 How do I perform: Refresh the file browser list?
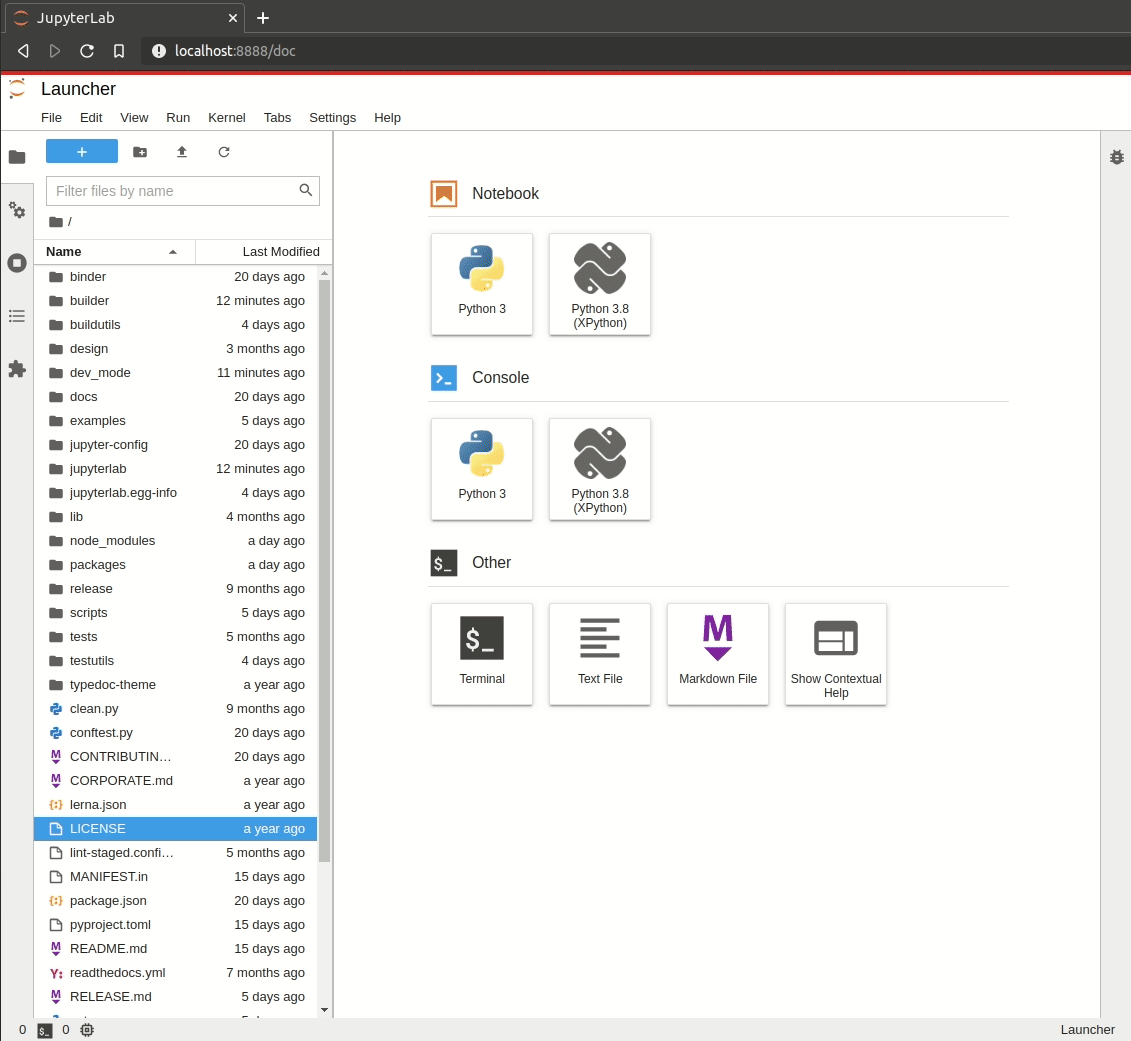pyautogui.click(x=224, y=152)
